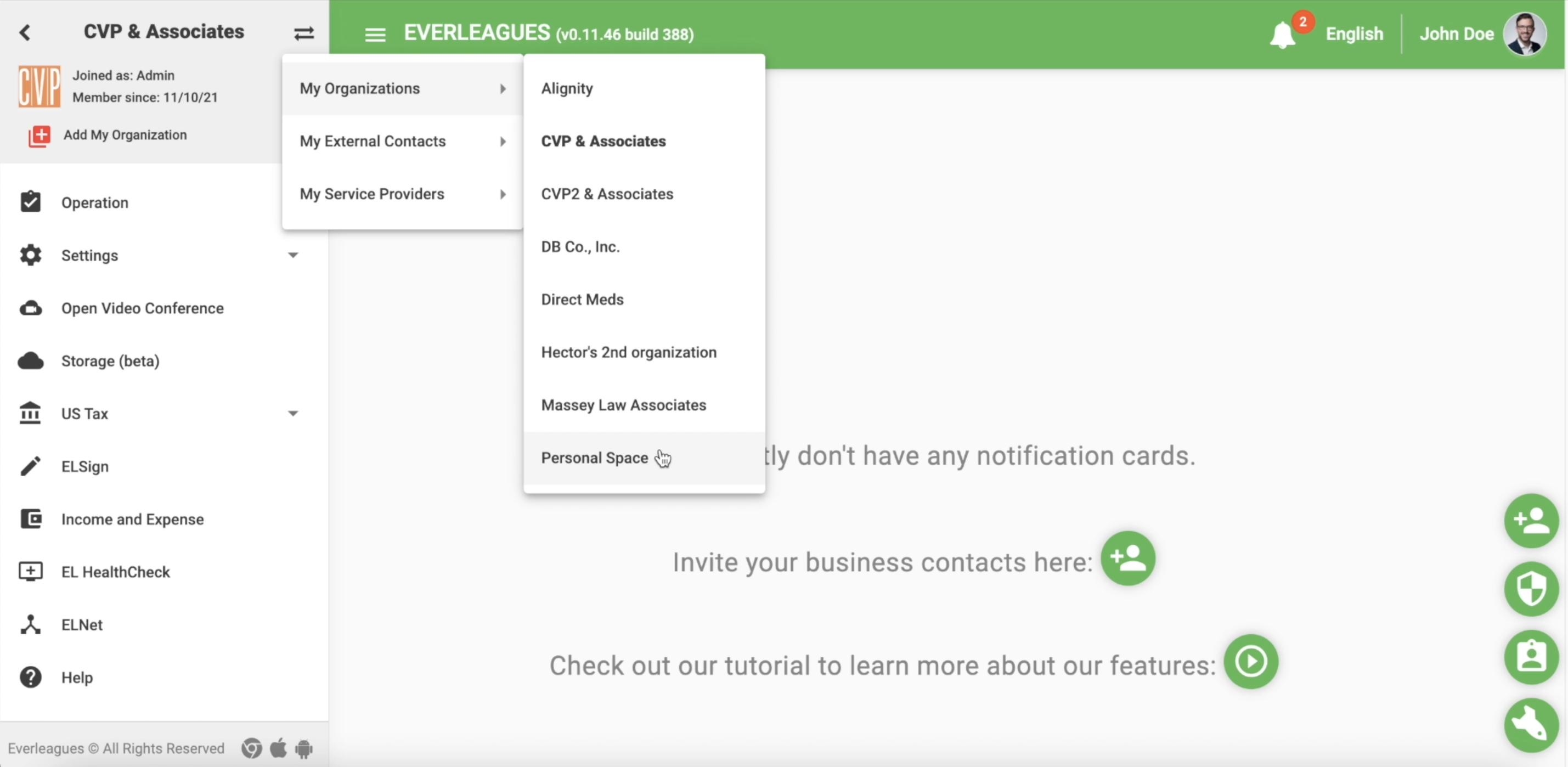Click the Member since: 11/10/21 text
Screen dimensions: 1568x767
pyautogui.click(x=145, y=98)
